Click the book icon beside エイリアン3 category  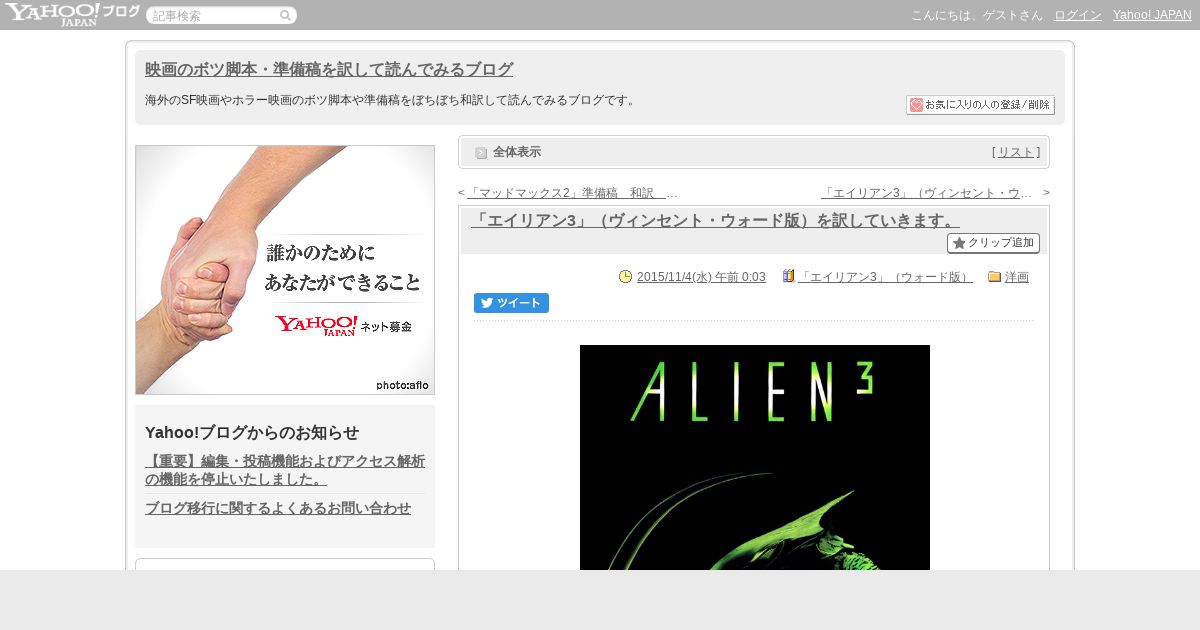[x=789, y=277]
